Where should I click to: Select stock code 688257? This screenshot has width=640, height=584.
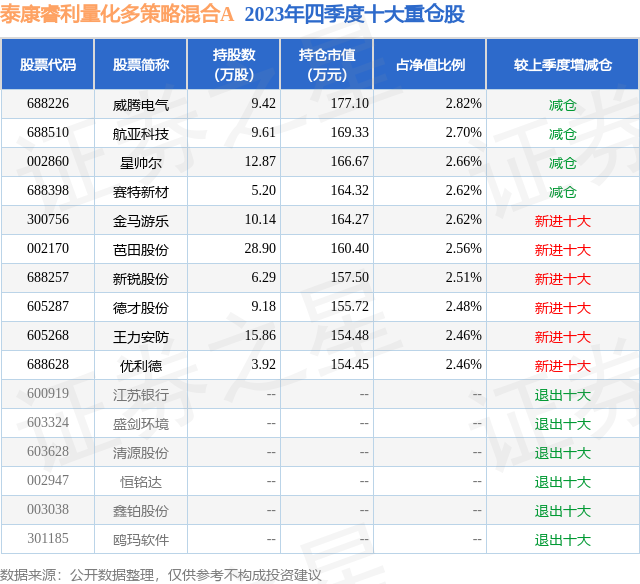[48, 278]
